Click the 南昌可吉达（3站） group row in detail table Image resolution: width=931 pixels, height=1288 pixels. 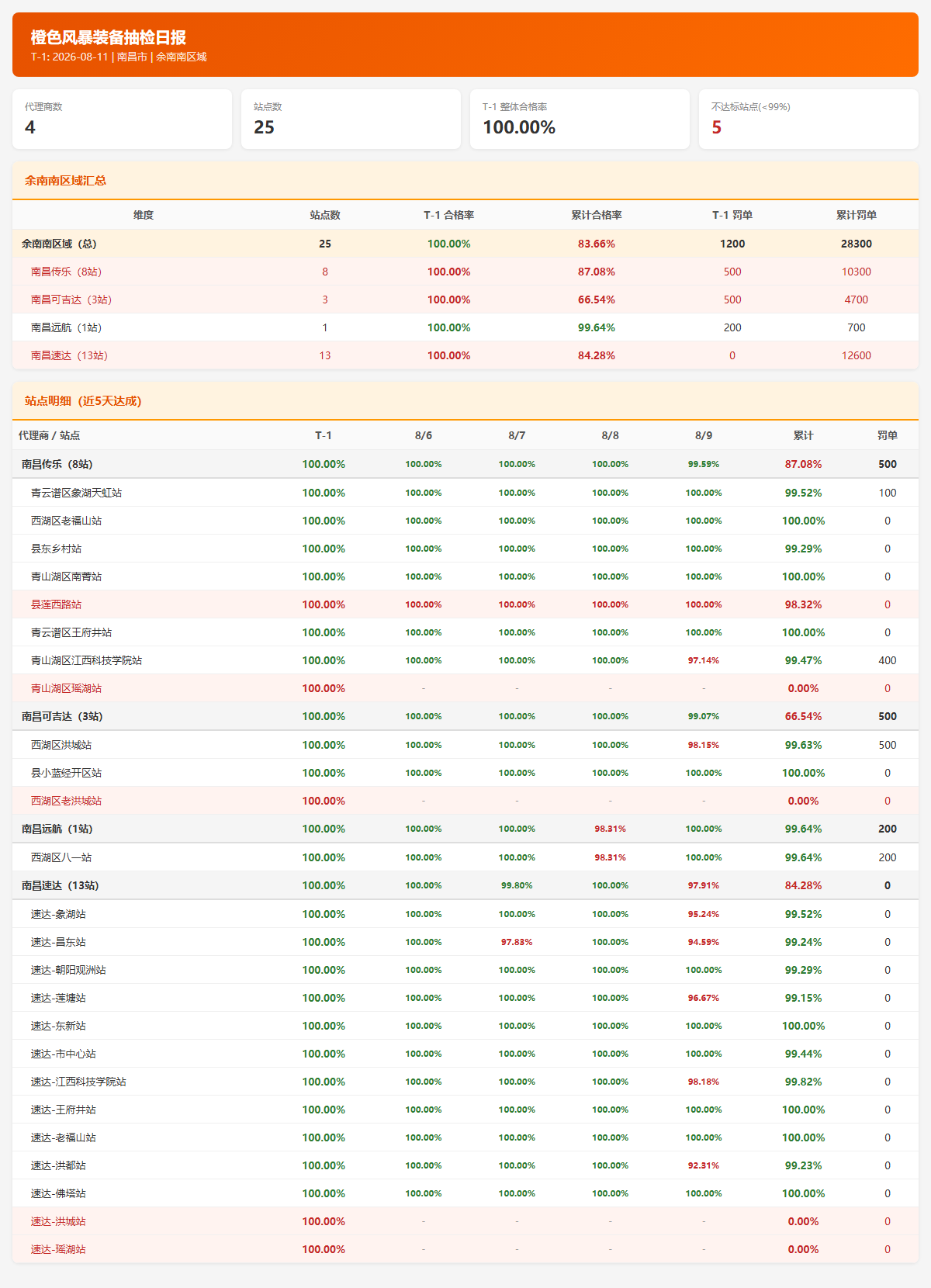point(465,716)
